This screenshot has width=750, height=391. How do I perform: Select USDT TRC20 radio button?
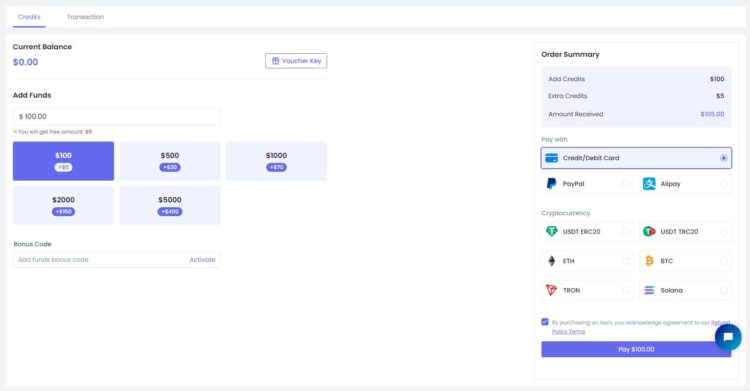724,232
